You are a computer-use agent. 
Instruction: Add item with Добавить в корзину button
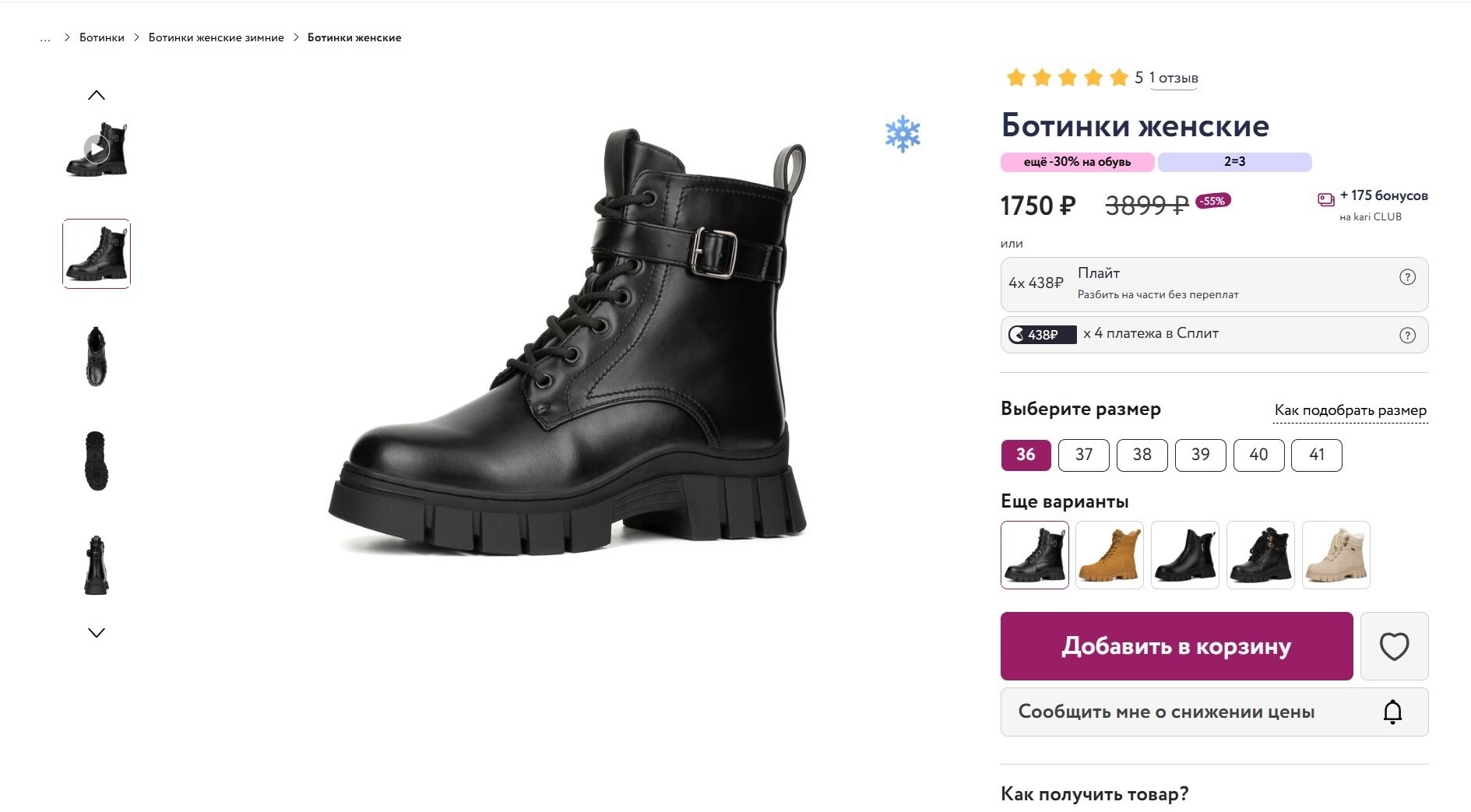point(1177,646)
